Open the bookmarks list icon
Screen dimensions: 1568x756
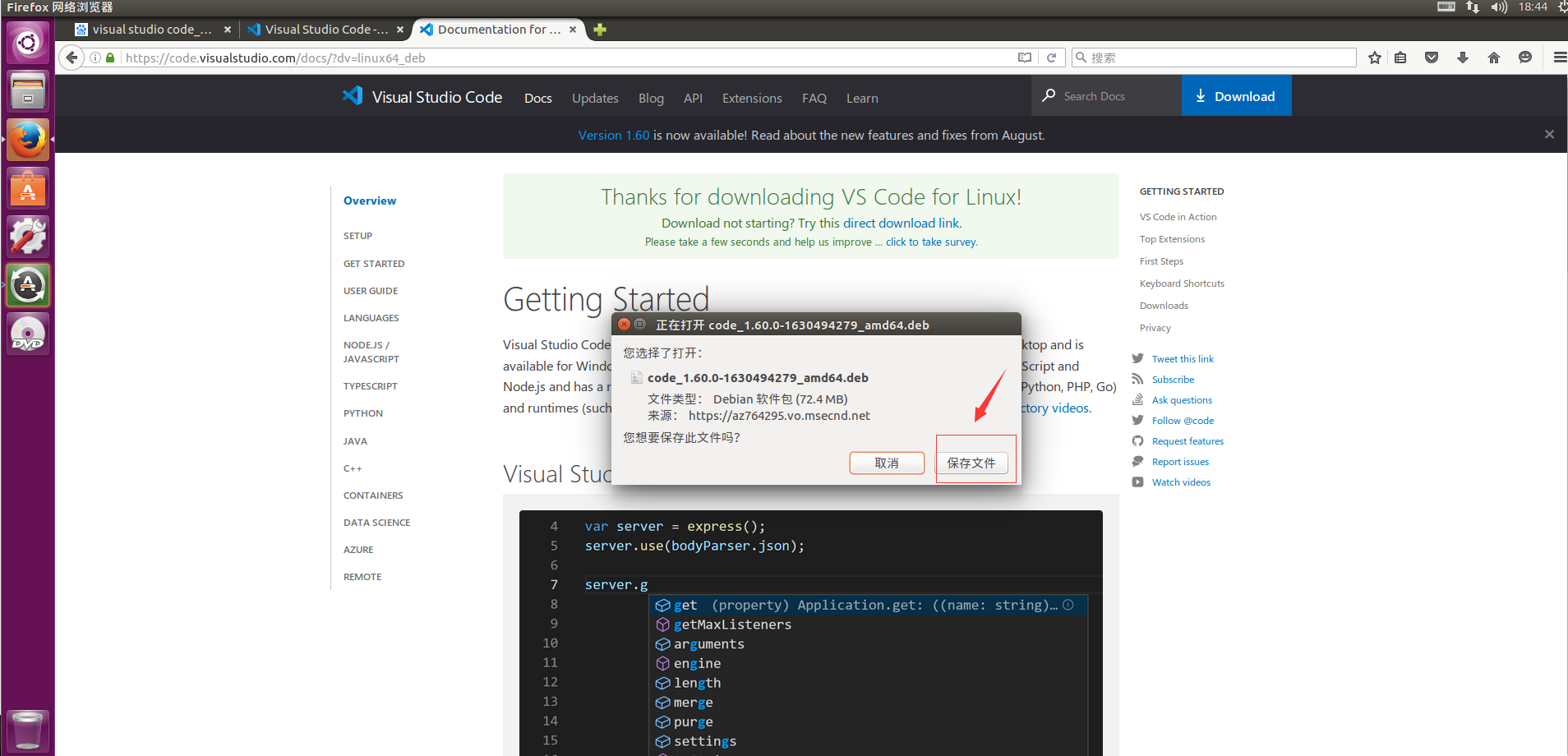click(1401, 58)
